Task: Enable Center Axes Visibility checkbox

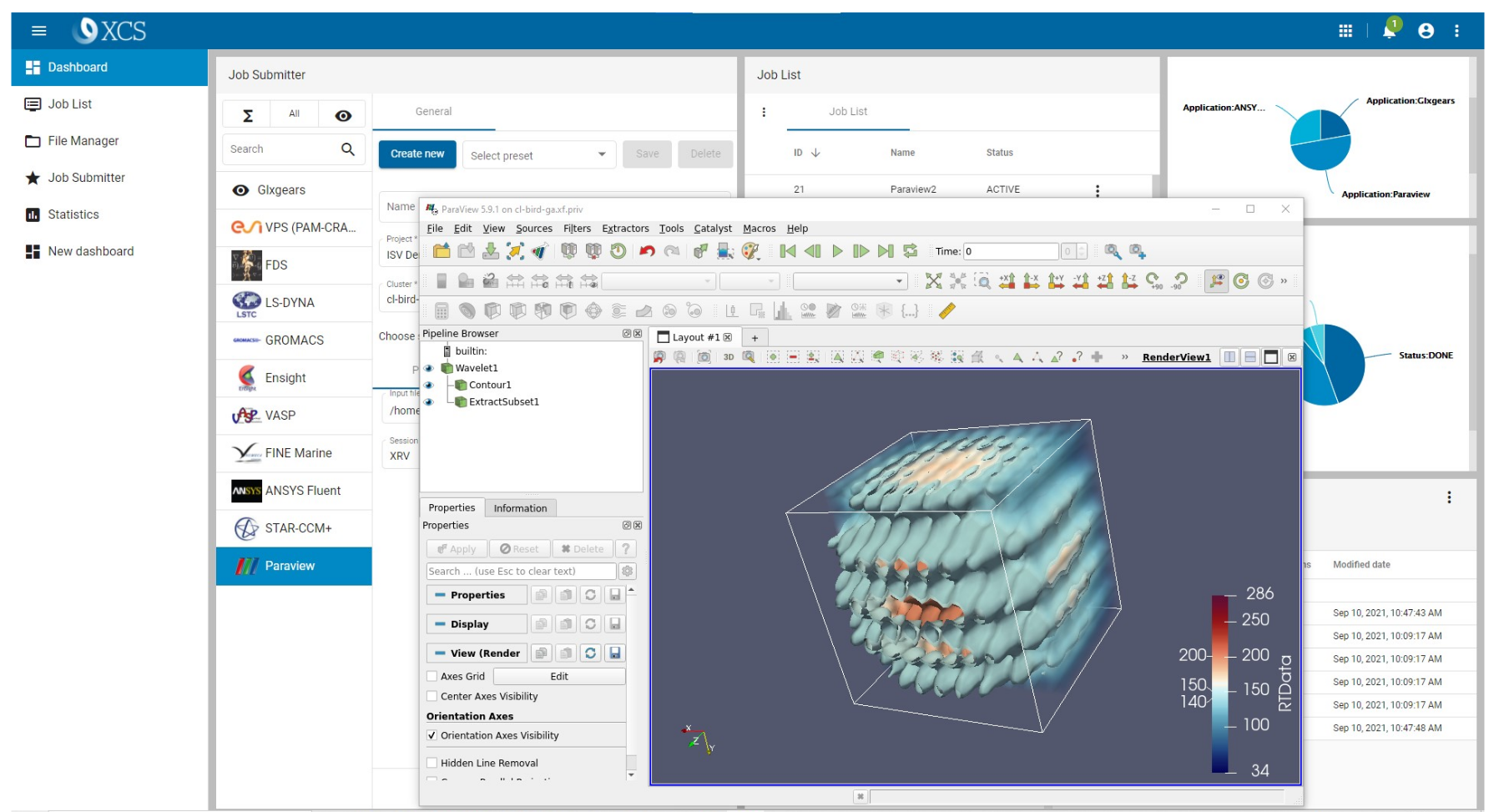Action: click(432, 696)
